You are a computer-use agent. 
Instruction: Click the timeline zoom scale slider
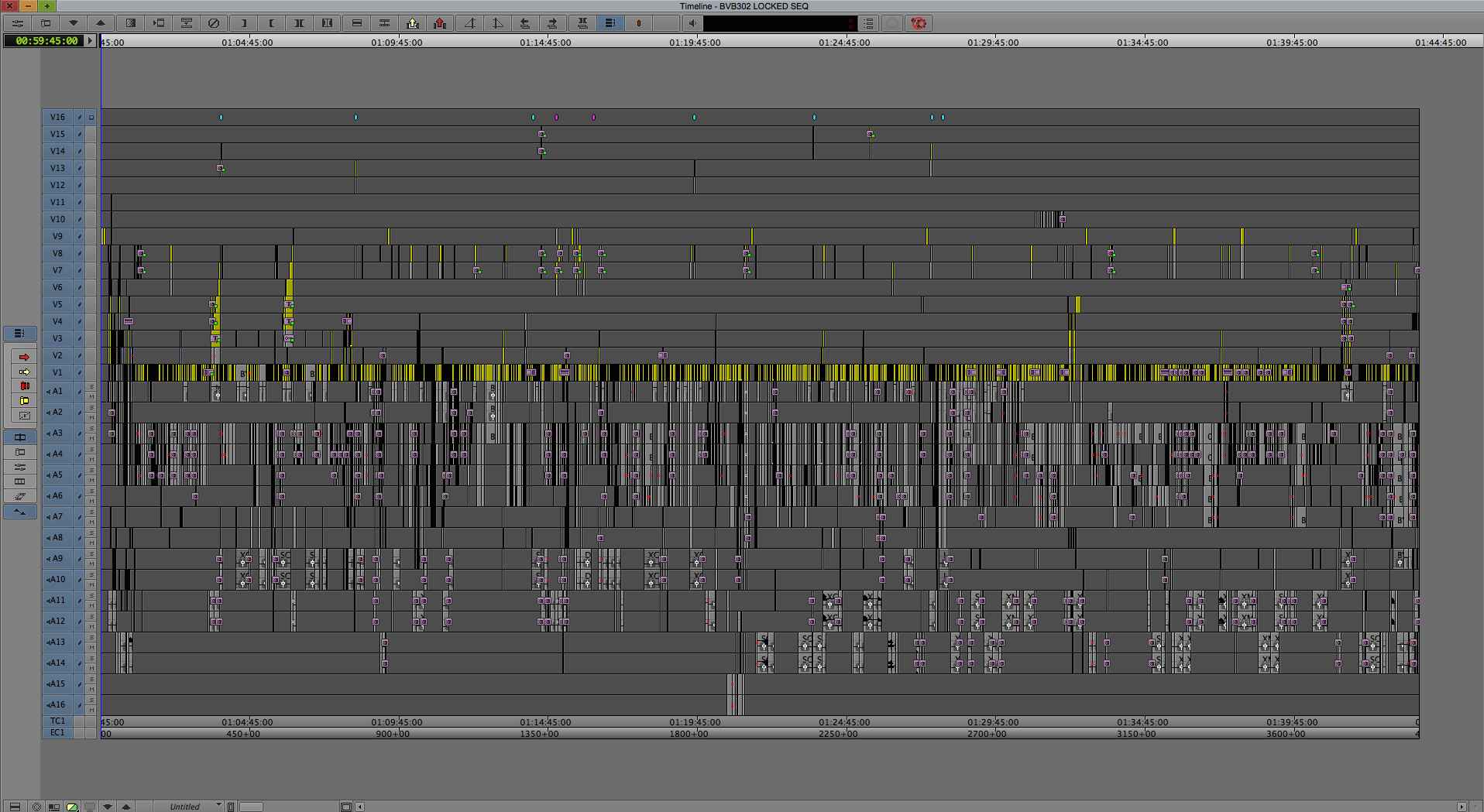coord(251,807)
